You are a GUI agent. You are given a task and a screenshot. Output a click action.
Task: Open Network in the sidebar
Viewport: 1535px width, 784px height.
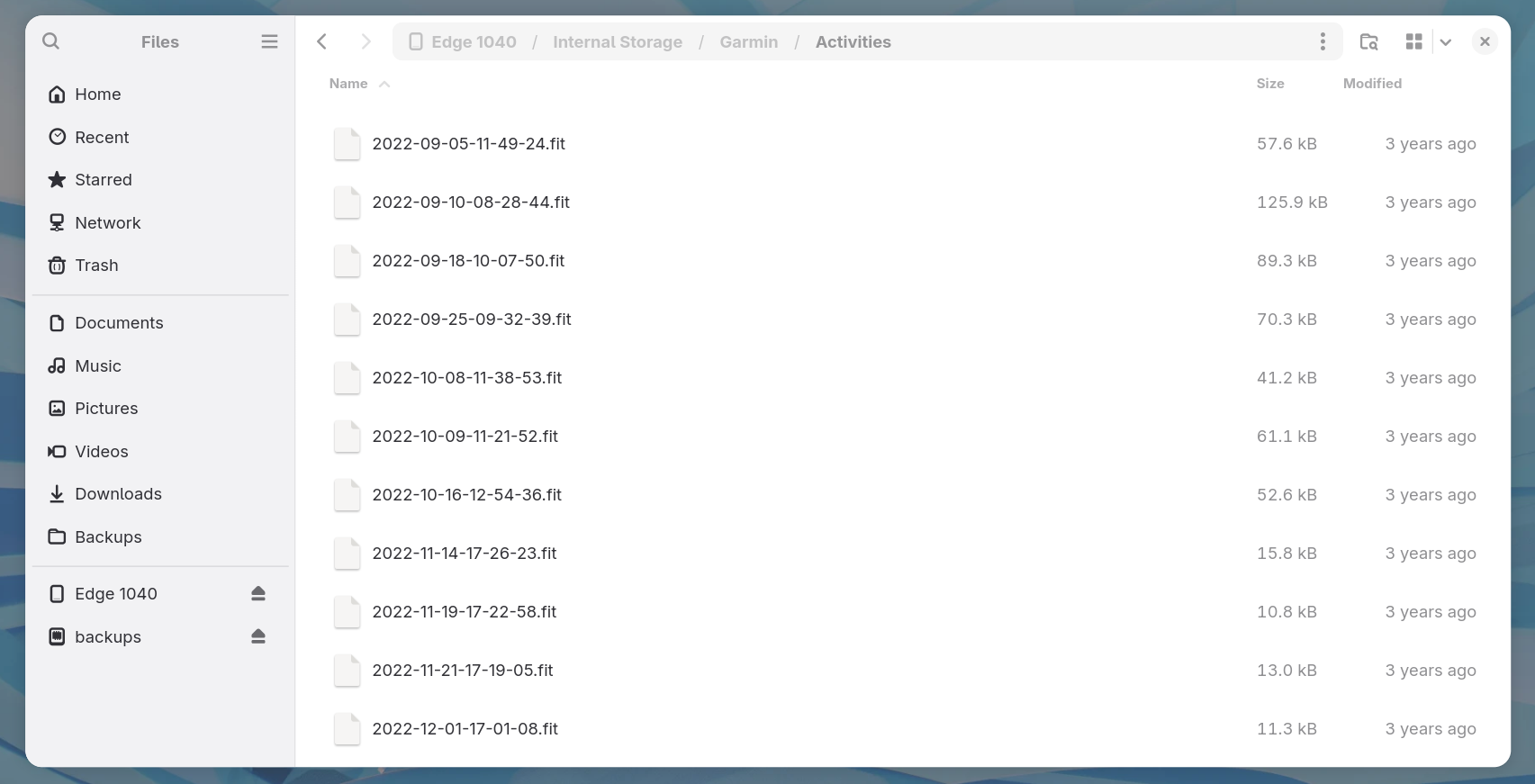[x=160, y=222]
